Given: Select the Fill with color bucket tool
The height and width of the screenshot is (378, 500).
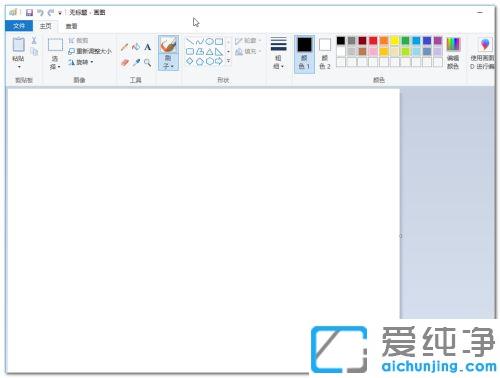Looking at the screenshot, I should (x=136, y=47).
